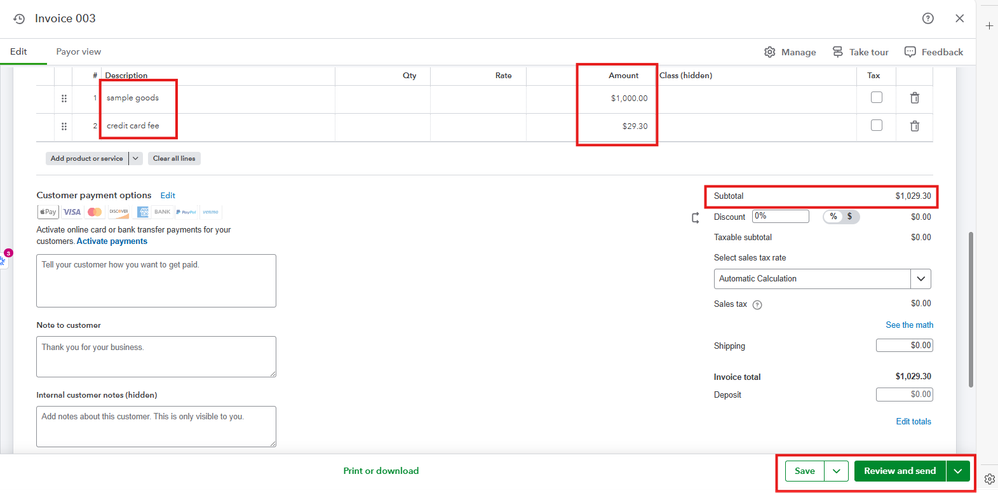
Task: Click the sample goods description cell
Action: coord(218,99)
